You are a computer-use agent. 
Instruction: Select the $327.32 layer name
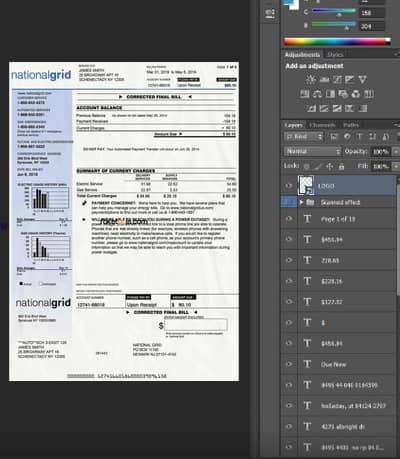pos(332,302)
